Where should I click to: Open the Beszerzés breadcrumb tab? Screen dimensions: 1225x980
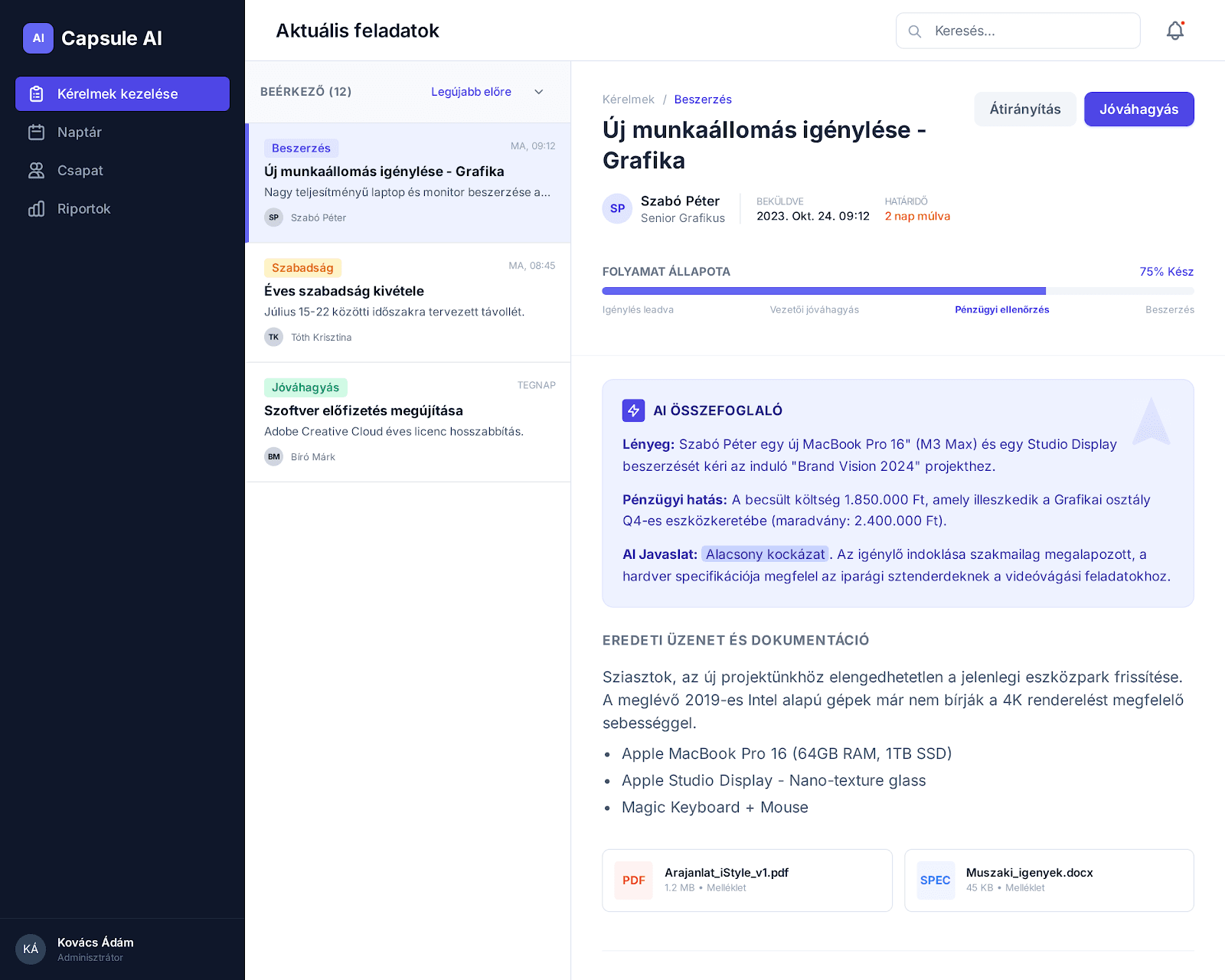coord(702,99)
